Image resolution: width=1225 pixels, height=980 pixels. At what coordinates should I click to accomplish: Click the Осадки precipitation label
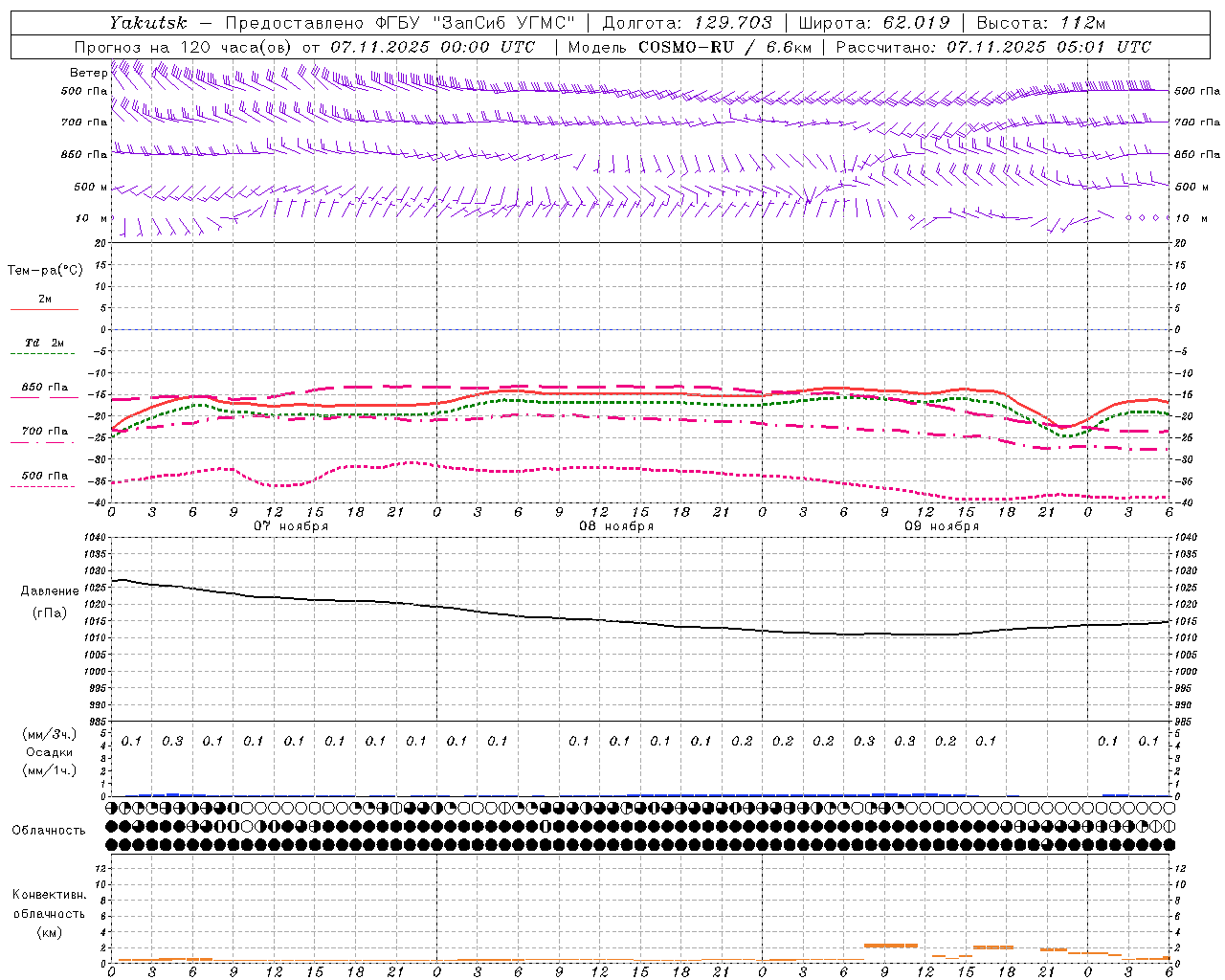(x=50, y=752)
